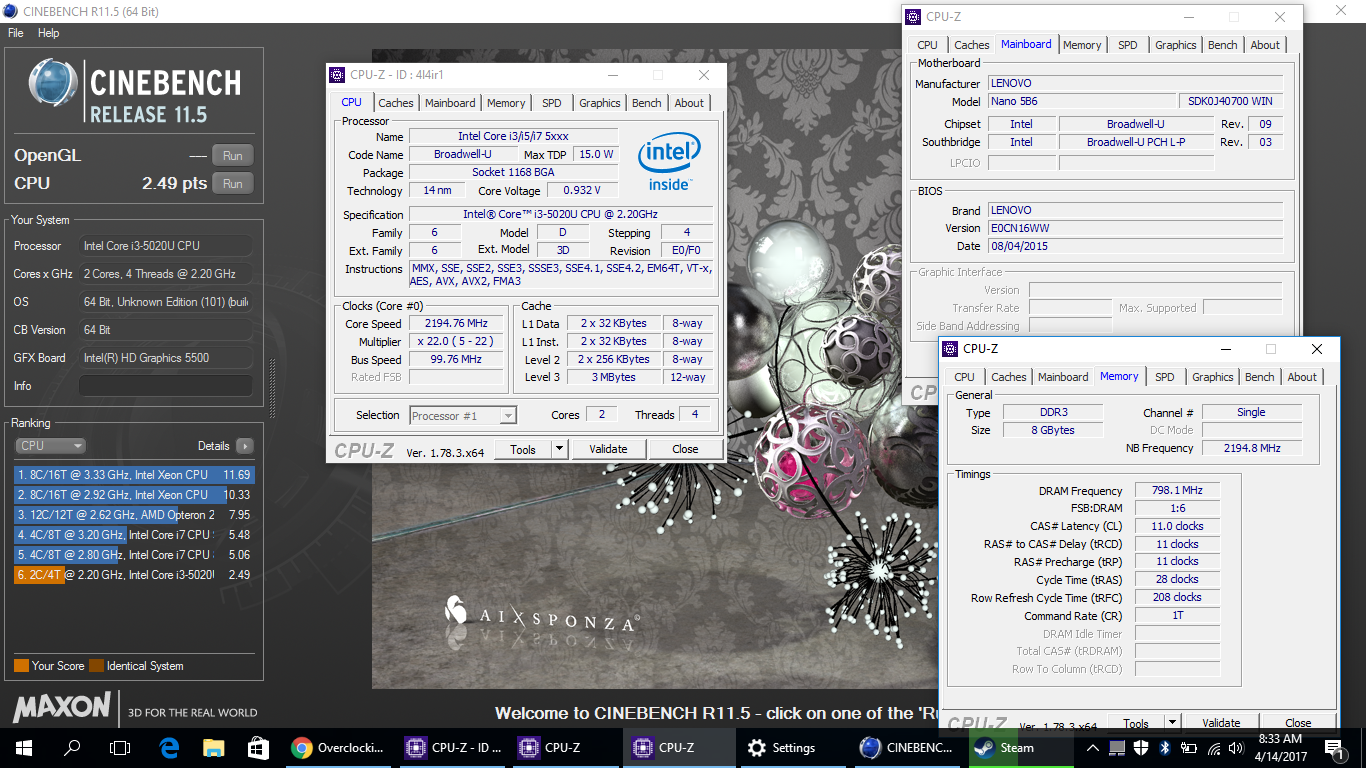Screen dimensions: 1366x768
Task: Open Mainboard tab in Memory CPU-Z window
Action: 1062,377
